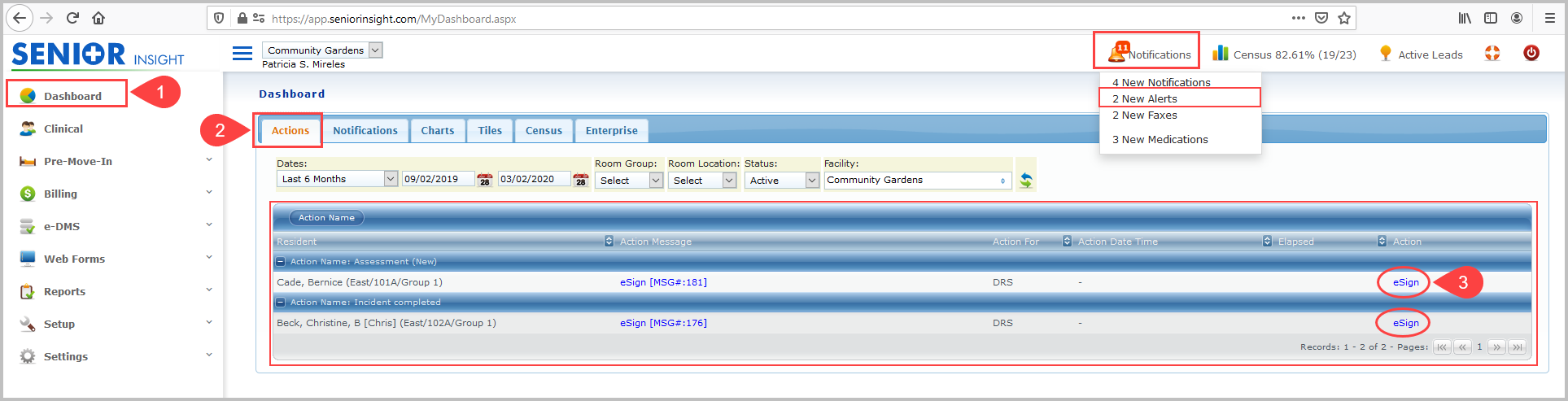
Task: Switch to the Tiles tab
Action: 490,130
